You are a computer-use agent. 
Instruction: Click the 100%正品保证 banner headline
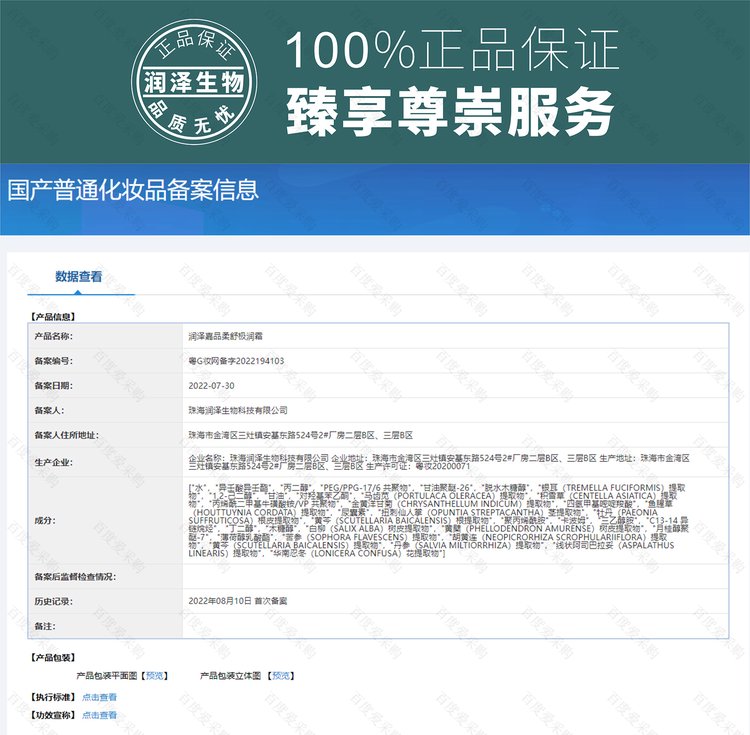[x=452, y=49]
